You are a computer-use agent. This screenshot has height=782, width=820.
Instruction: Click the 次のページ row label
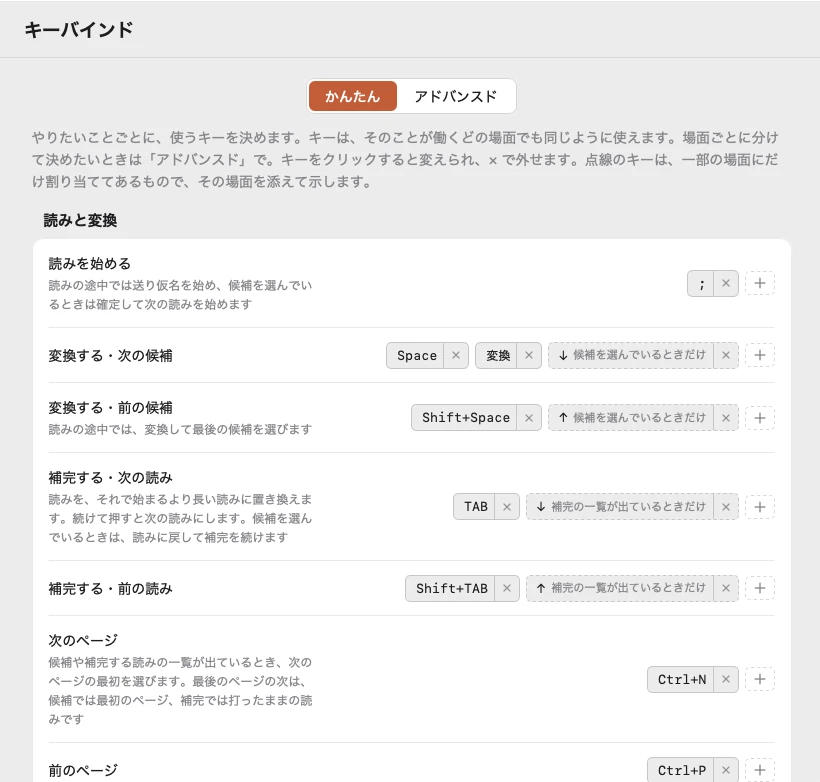click(83, 640)
